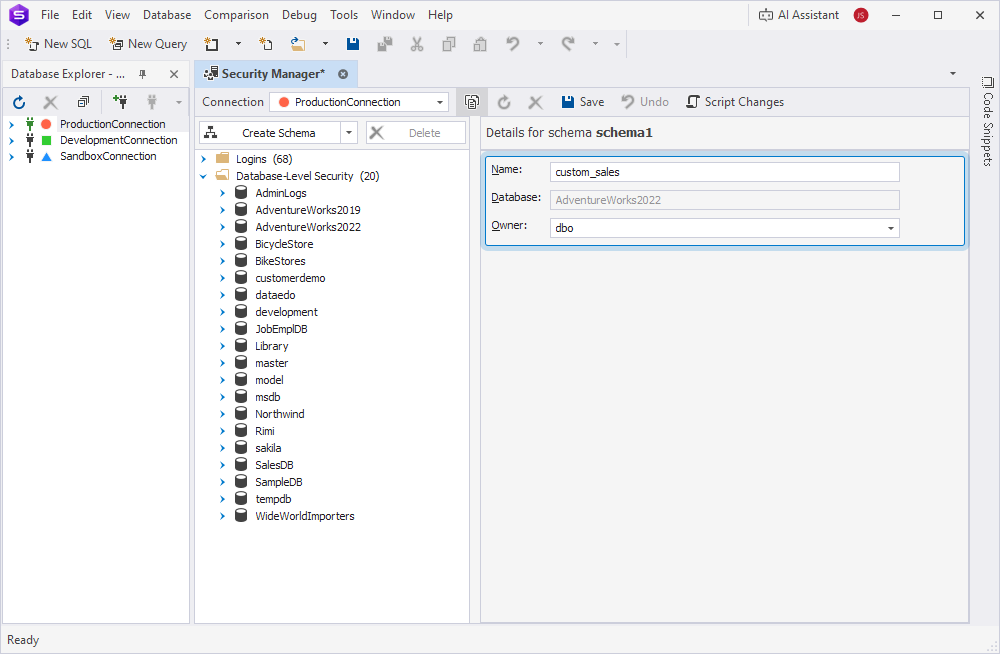This screenshot has width=1000, height=654.
Task: Open the ProductionConnection connection dropdown
Action: 440,101
